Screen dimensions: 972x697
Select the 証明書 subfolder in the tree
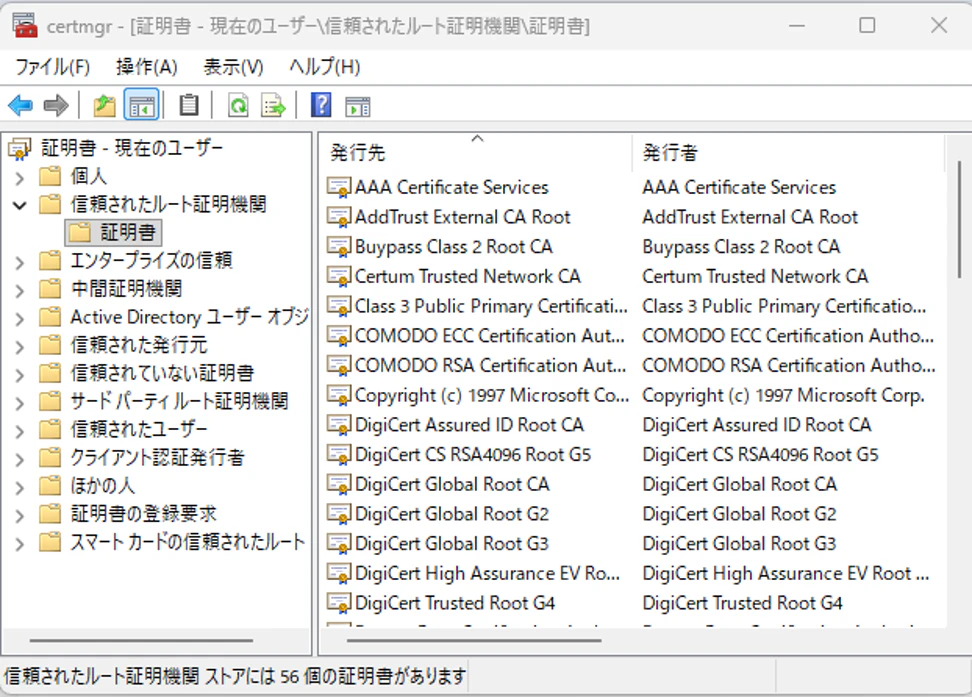114,233
